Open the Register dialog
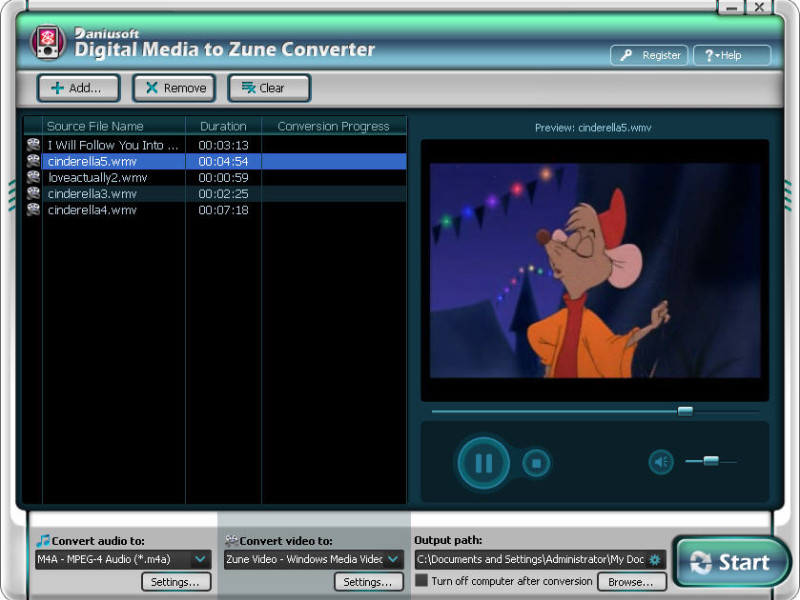The image size is (800, 600). [649, 55]
